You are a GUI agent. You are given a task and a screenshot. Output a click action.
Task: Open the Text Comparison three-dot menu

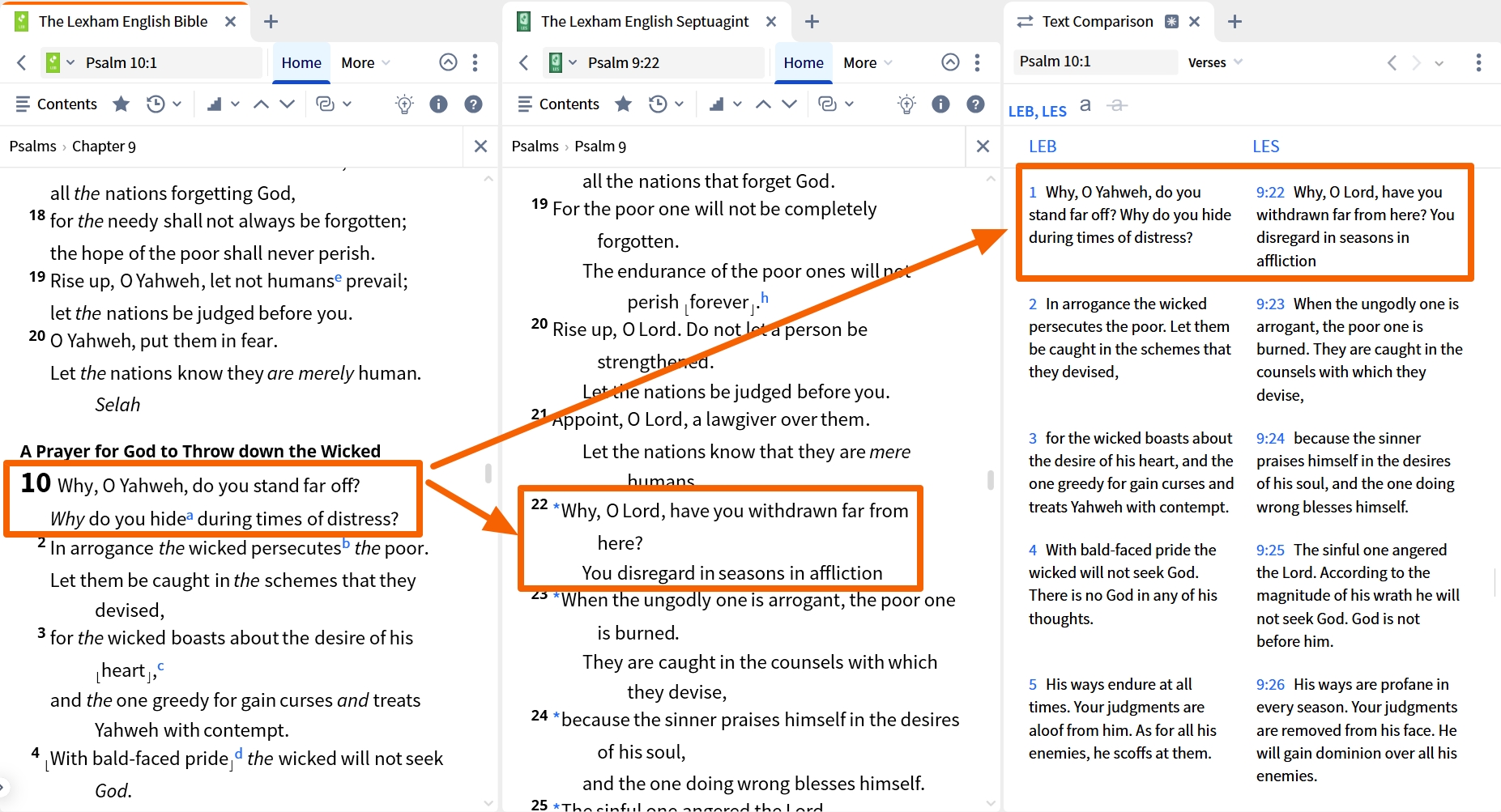[1478, 62]
